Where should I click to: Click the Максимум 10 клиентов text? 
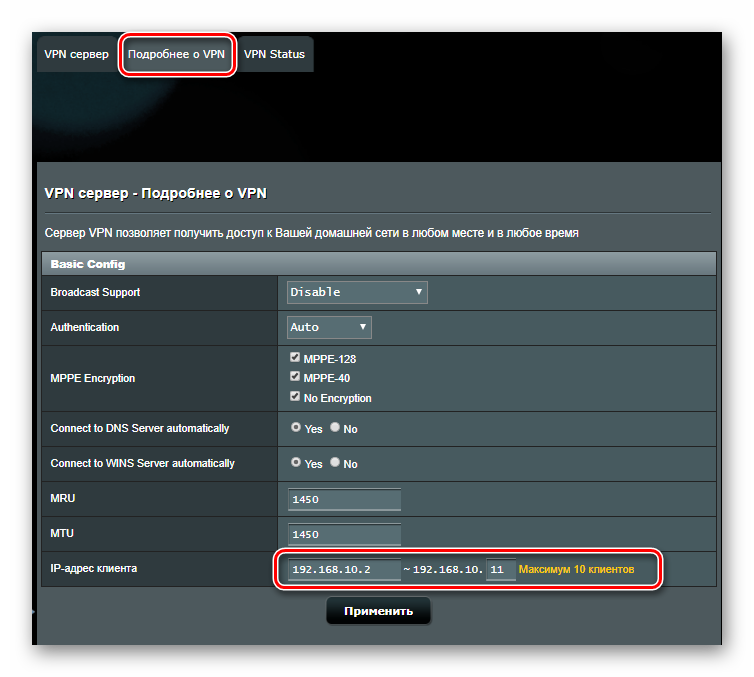point(576,570)
